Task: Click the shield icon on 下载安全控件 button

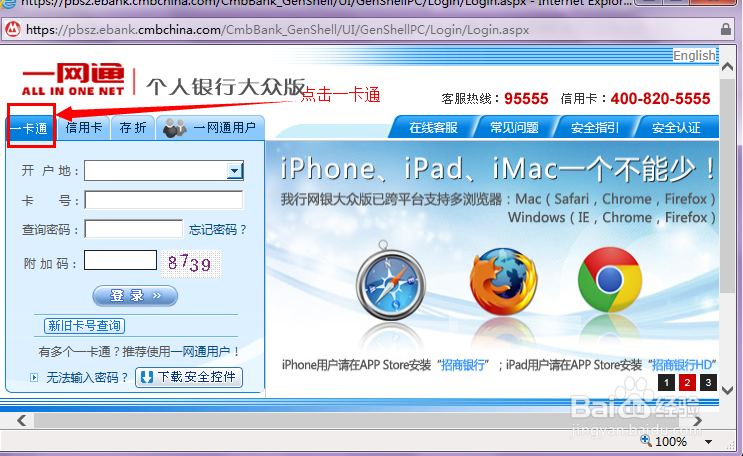Action: (147, 377)
